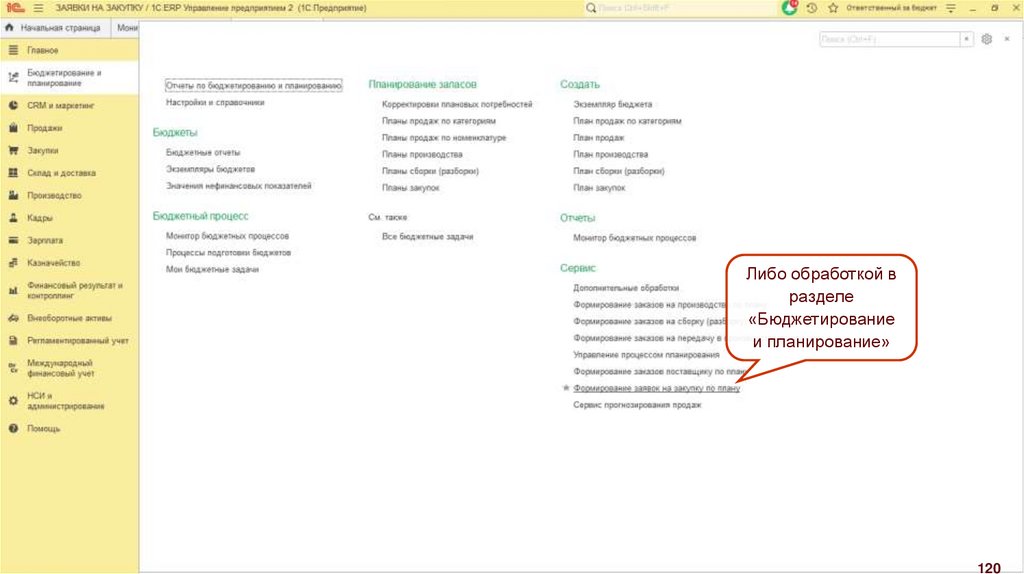The width and height of the screenshot is (1024, 574).
Task: Create Экземпляр бюджета
Action: [x=613, y=104]
